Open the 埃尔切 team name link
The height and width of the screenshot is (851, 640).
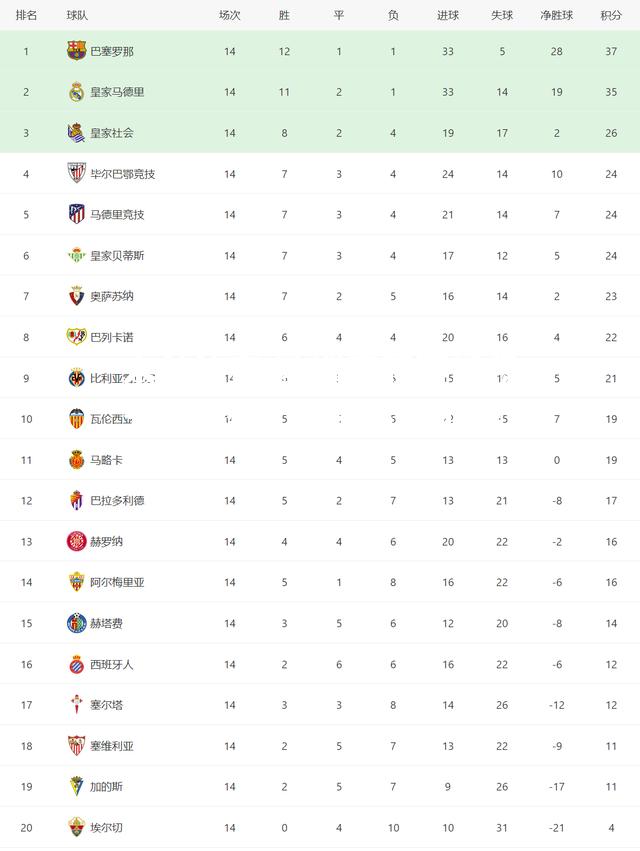[106, 828]
